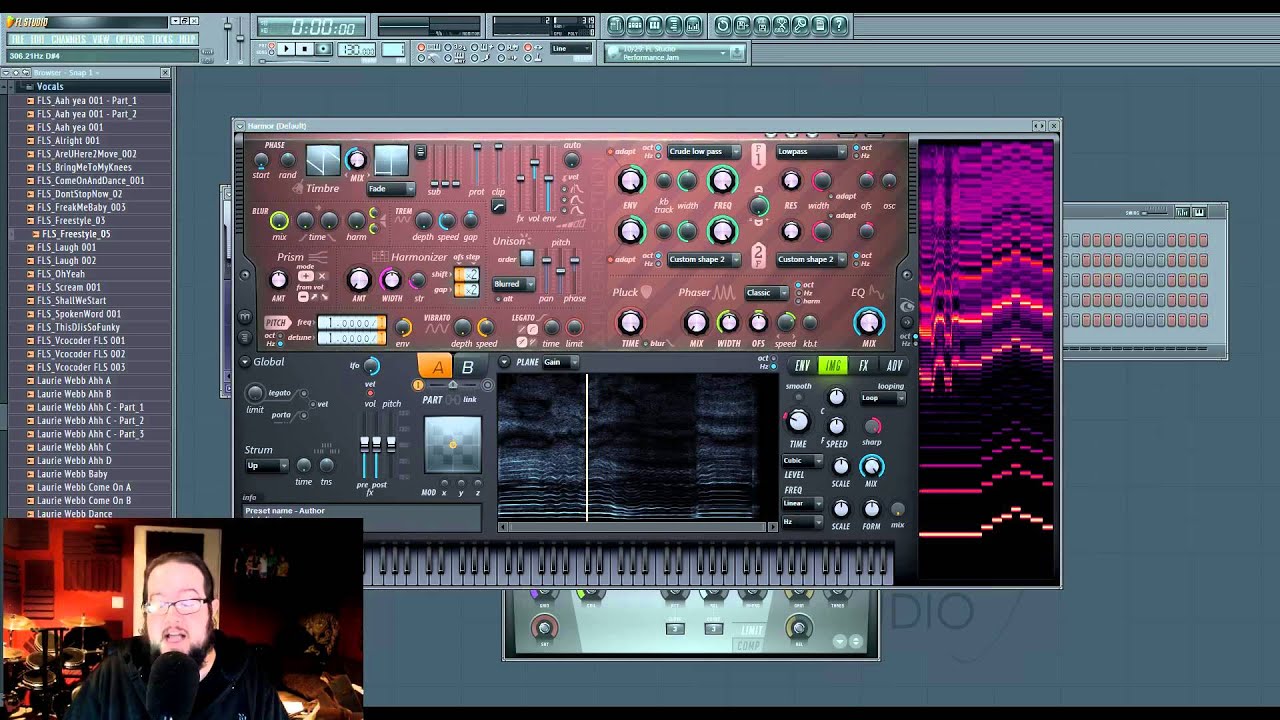Toggle filter 2 adapt switch
This screenshot has height=720, width=1280.
[x=610, y=260]
